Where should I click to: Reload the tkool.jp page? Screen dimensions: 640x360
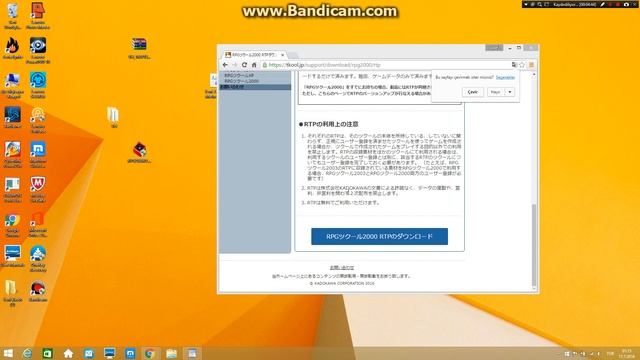[x=244, y=65]
